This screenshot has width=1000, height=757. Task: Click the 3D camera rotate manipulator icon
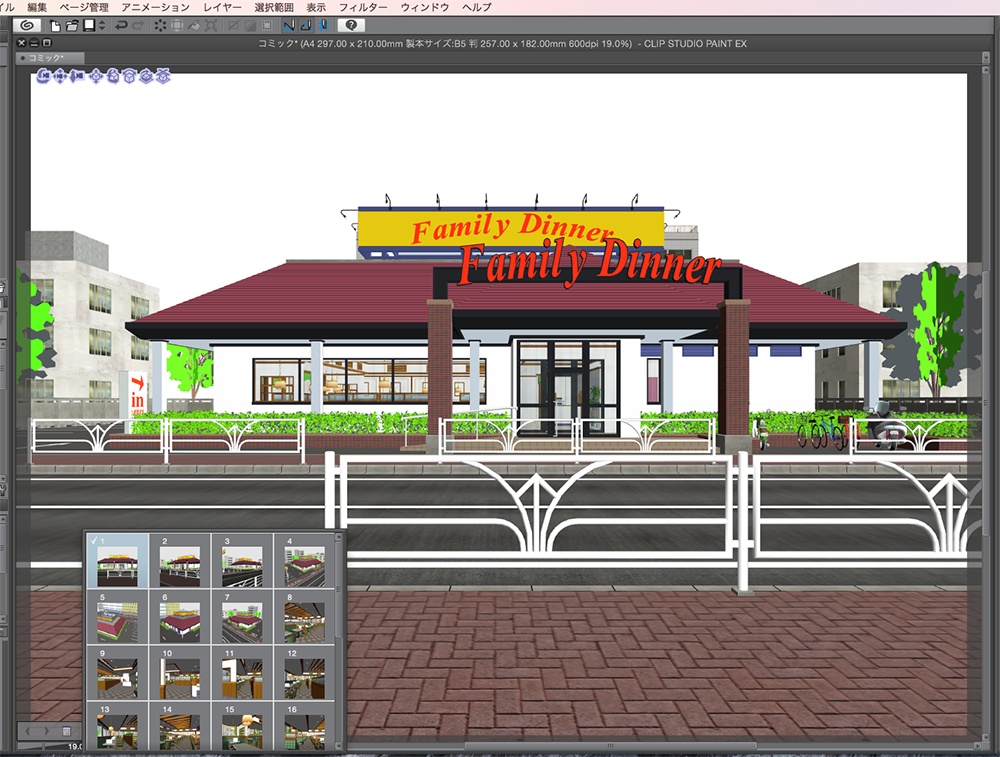click(x=43, y=77)
